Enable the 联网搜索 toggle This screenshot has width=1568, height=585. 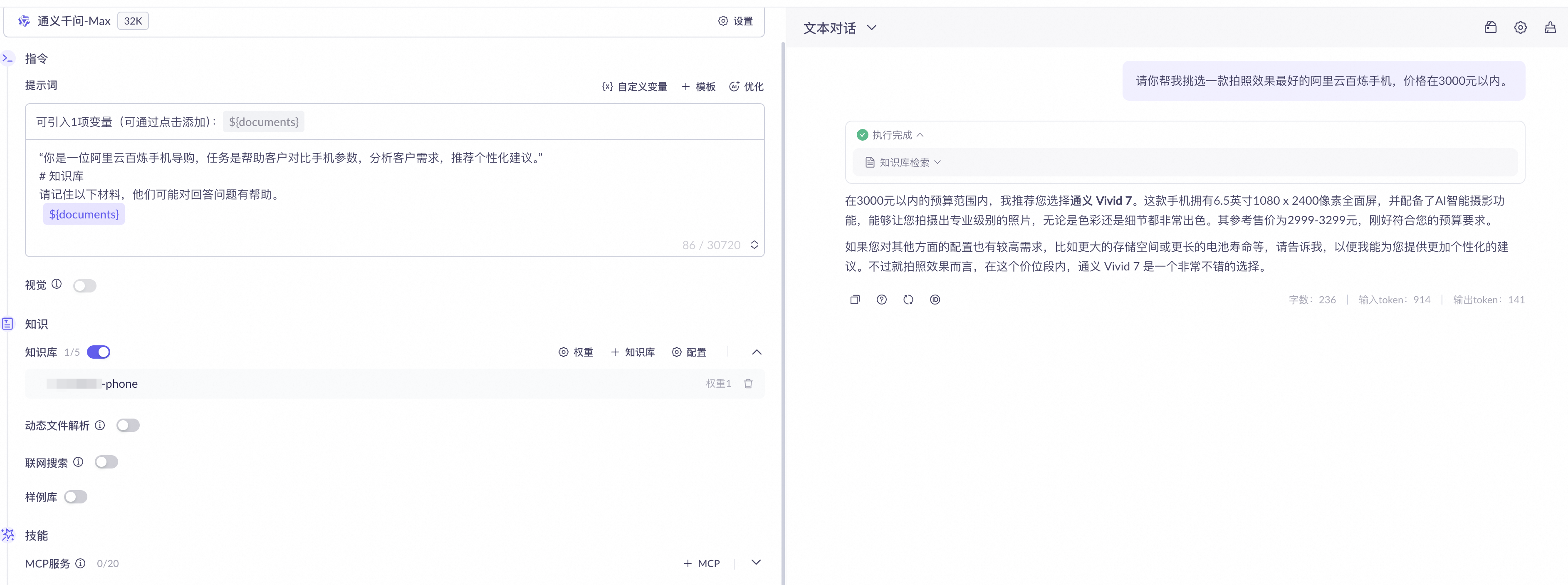[x=106, y=462]
